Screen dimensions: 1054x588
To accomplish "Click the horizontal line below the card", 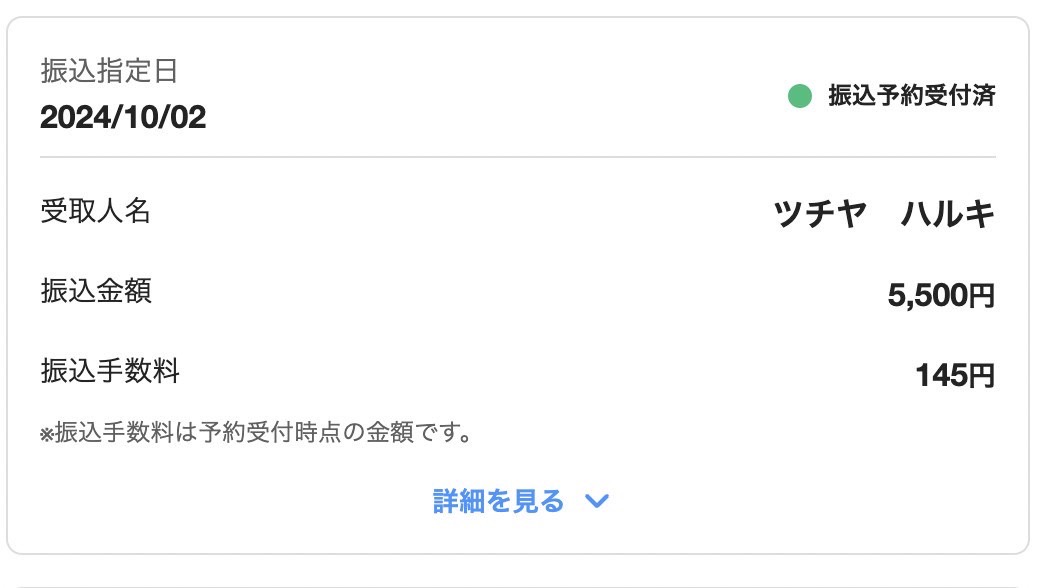I will point(518,587).
